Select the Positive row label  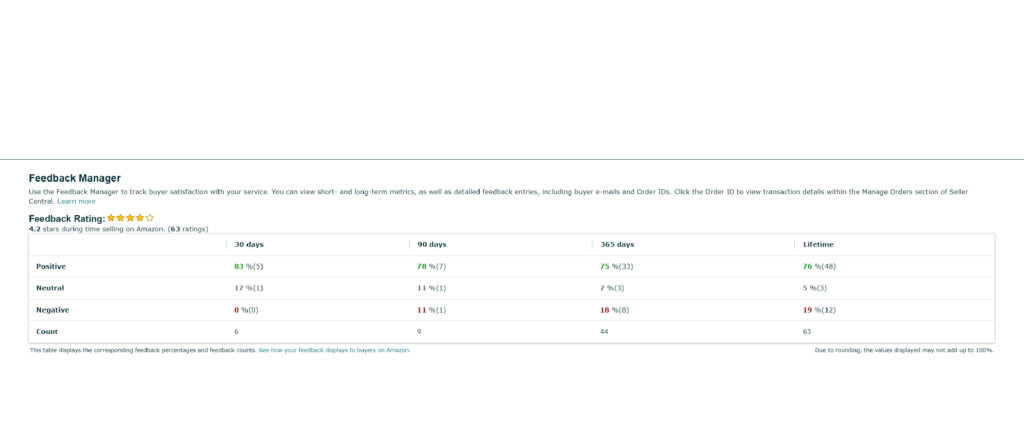(52, 266)
